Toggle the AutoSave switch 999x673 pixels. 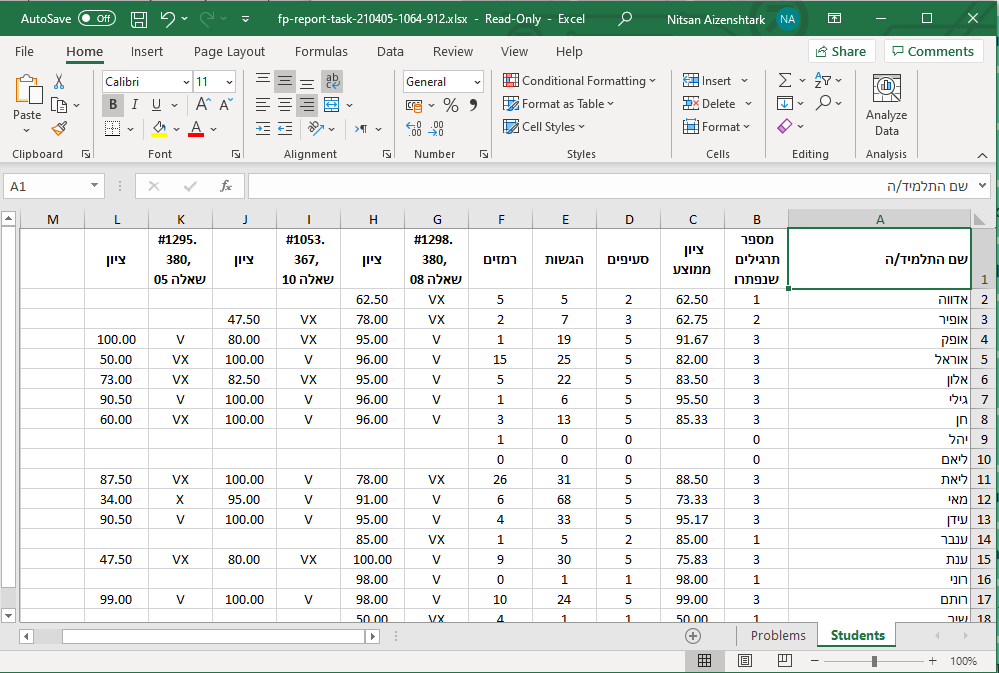pyautogui.click(x=96, y=18)
